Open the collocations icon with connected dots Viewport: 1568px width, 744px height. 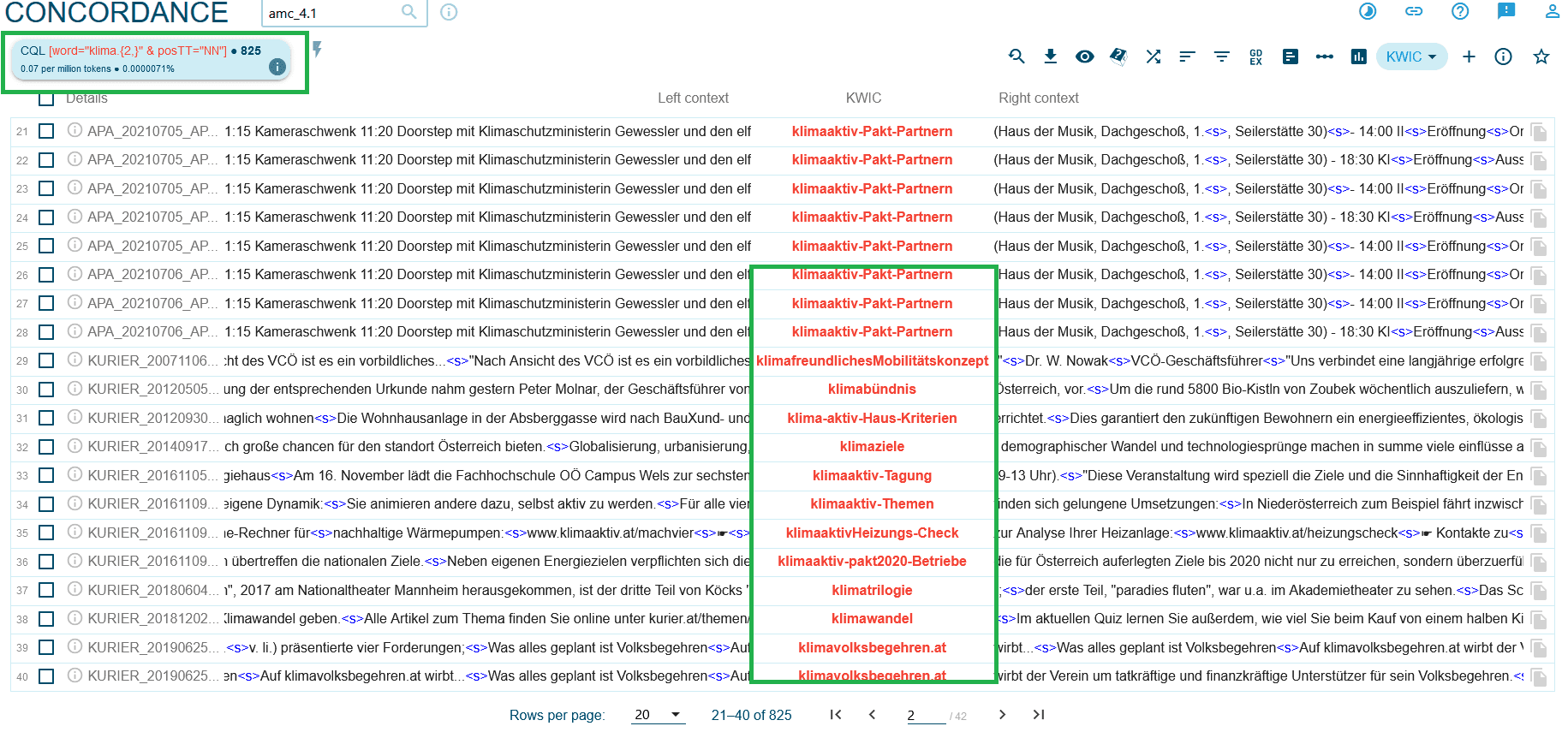pyautogui.click(x=1324, y=57)
